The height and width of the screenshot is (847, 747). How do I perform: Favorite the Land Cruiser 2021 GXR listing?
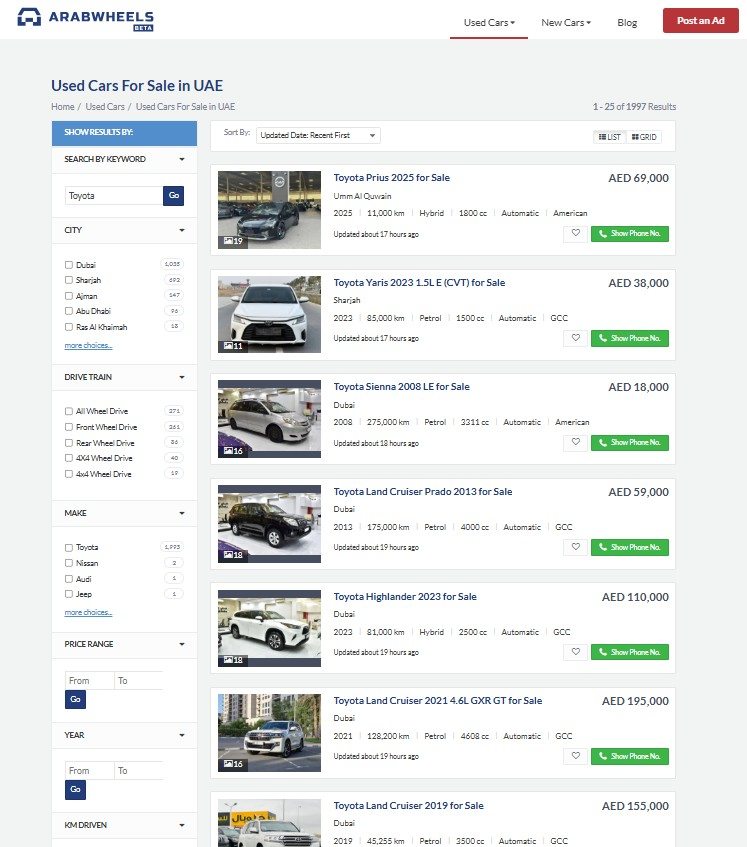click(x=575, y=756)
